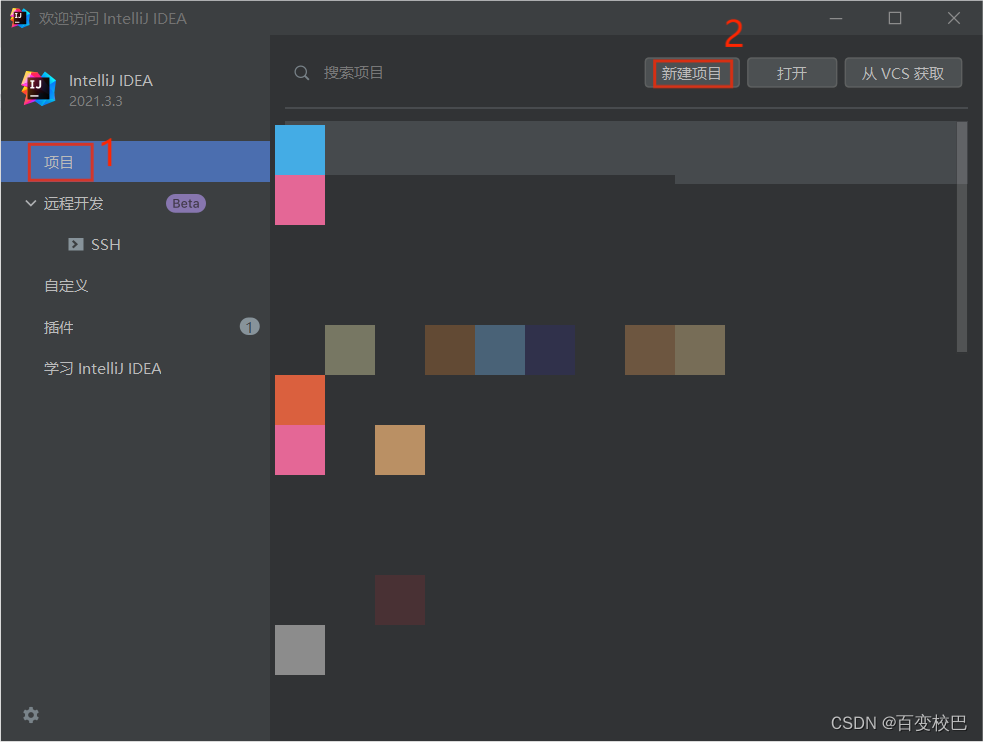
Task: Maximize the IntelliJ IDEA welcome window
Action: (895, 19)
